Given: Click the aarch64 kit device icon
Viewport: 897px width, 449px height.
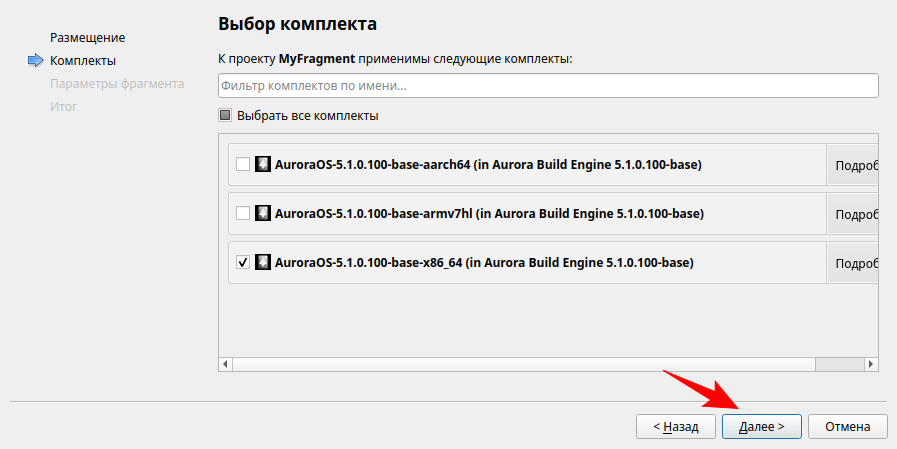Looking at the screenshot, I should 263,164.
